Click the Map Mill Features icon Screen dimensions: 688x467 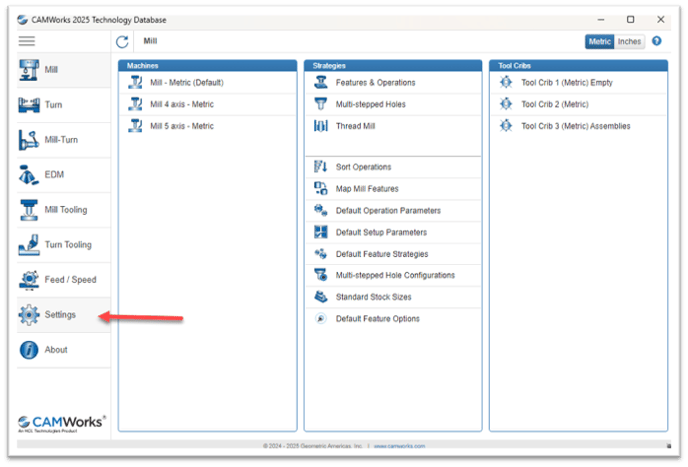coord(321,189)
